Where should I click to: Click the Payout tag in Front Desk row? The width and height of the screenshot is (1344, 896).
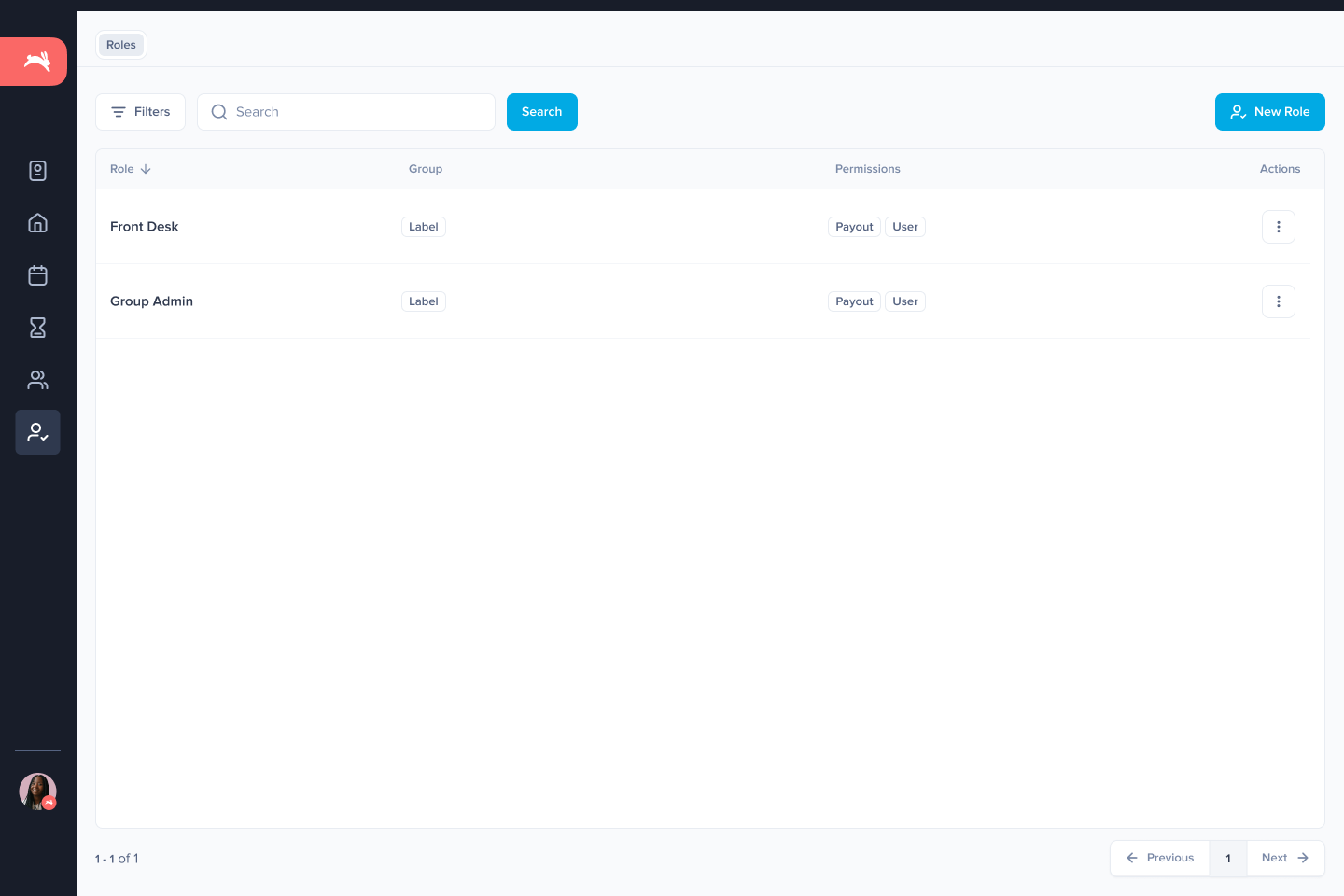(x=854, y=227)
